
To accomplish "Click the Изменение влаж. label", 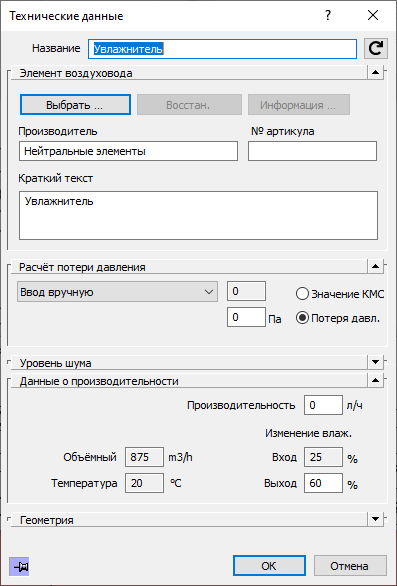I will coord(309,433).
